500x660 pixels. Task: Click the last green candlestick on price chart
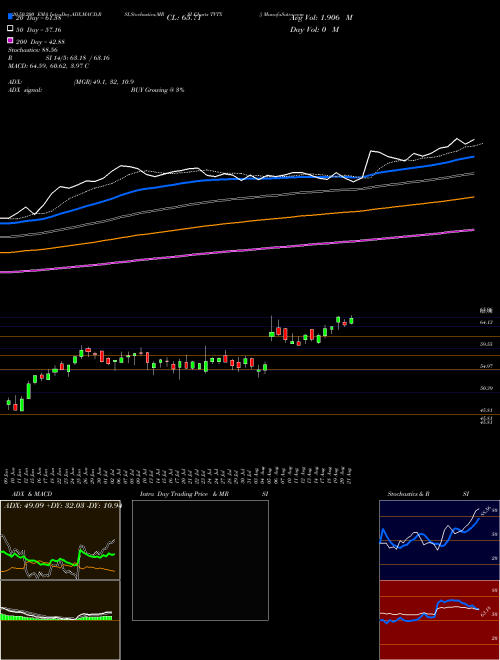[351, 321]
